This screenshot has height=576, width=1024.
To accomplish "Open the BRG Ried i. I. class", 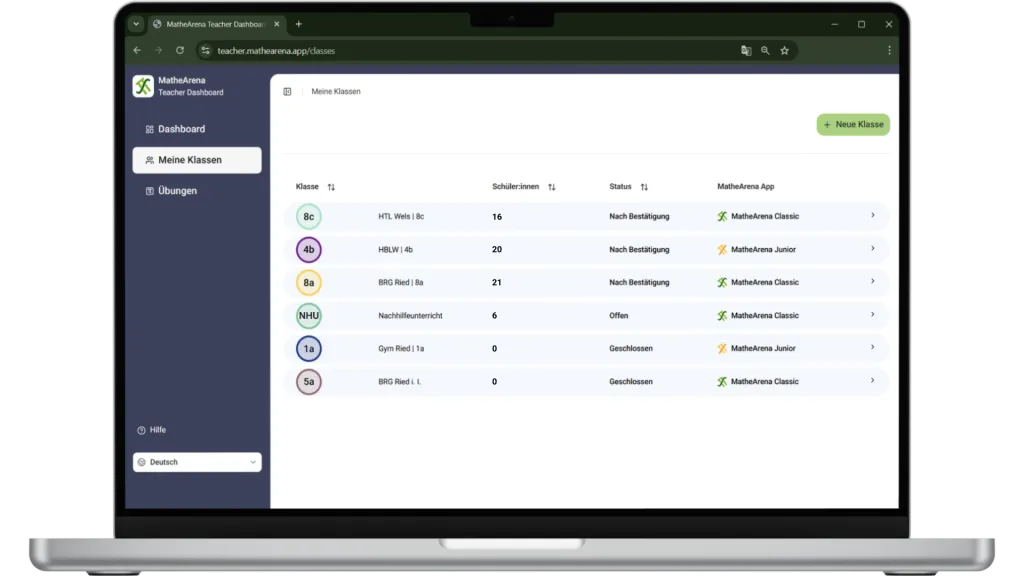I will [586, 382].
